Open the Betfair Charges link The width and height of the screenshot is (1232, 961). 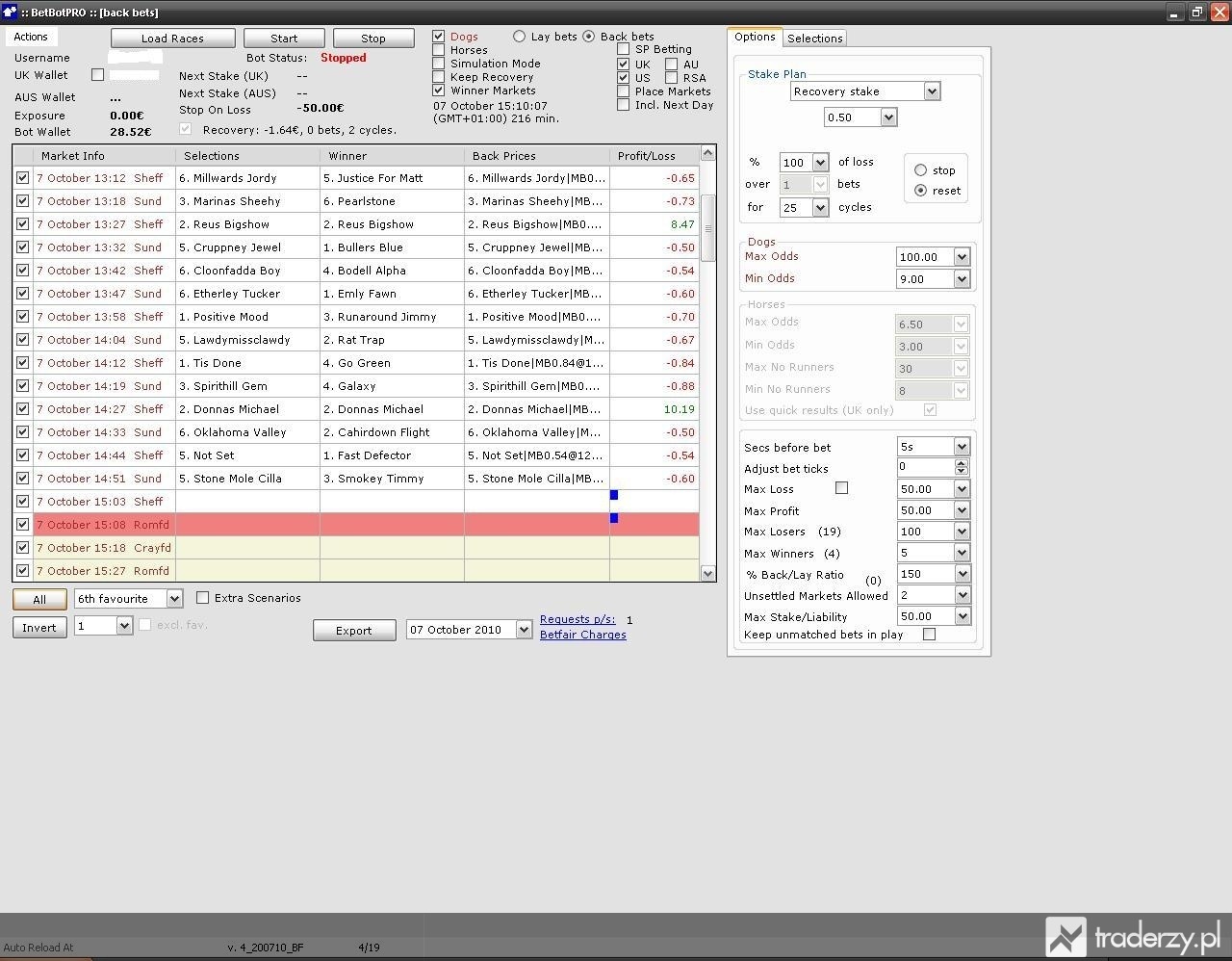pos(583,635)
